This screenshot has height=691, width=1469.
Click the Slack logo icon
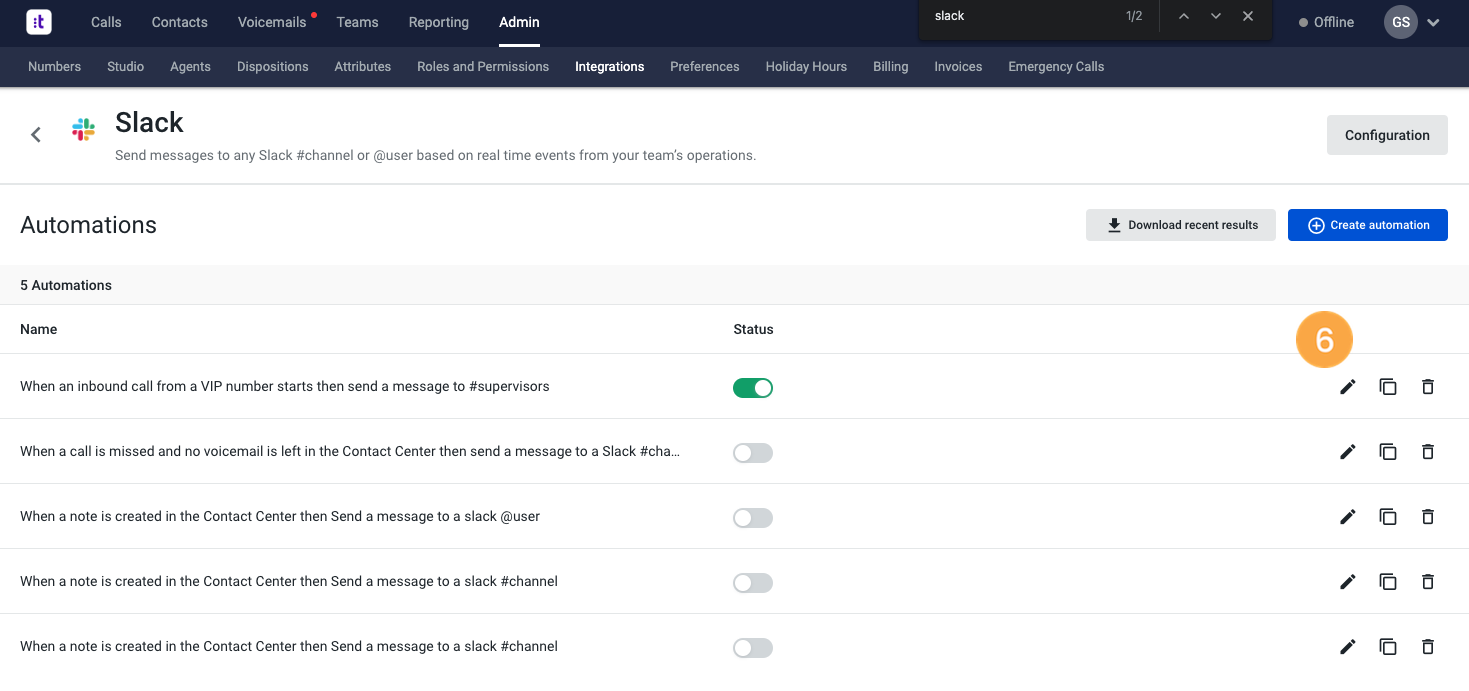[x=83, y=129]
